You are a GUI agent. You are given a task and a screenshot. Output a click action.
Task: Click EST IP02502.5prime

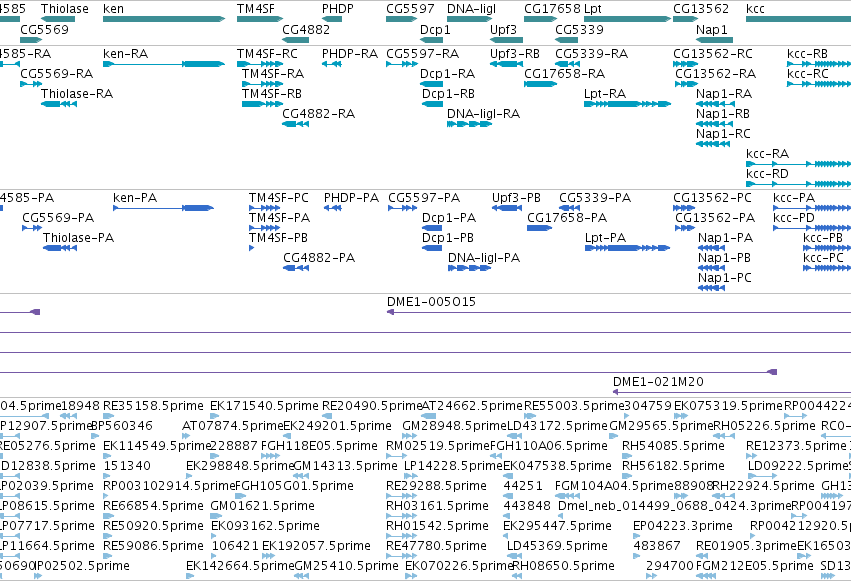pos(82,566)
